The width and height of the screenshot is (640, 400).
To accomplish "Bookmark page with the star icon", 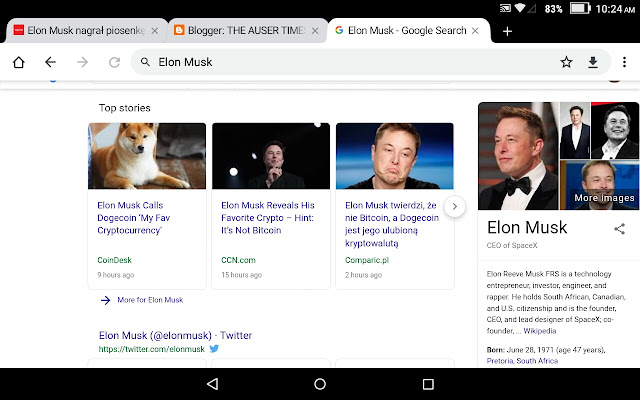I will click(x=566, y=62).
